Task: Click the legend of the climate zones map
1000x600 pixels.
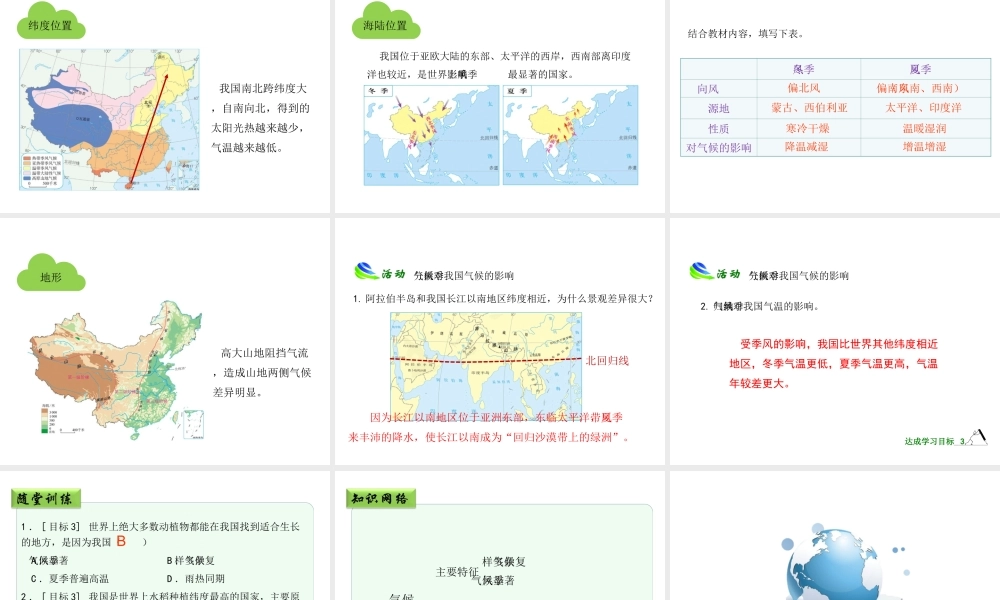Action: 42,170
